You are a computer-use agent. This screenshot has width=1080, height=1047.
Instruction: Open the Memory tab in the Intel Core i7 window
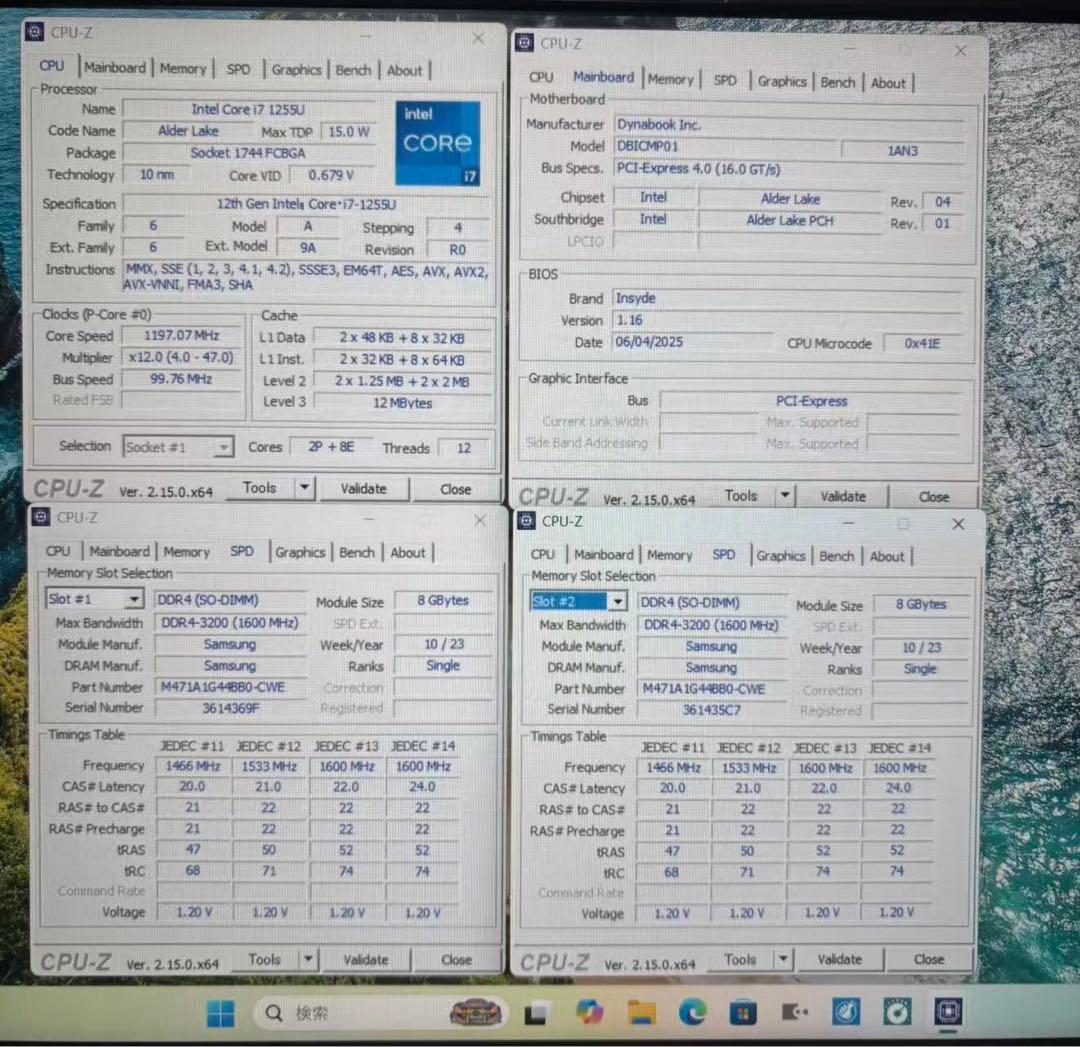(x=183, y=68)
